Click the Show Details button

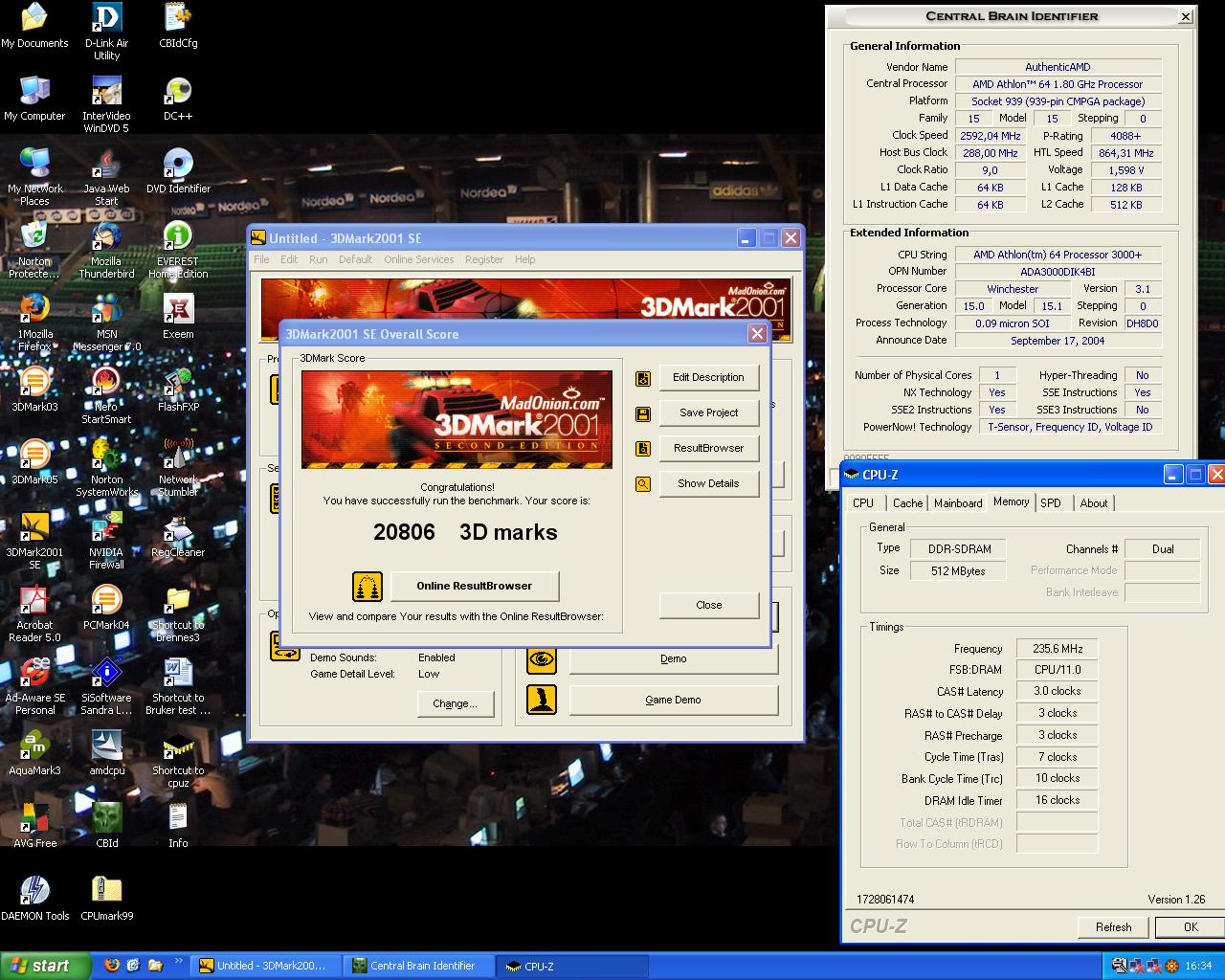708,483
